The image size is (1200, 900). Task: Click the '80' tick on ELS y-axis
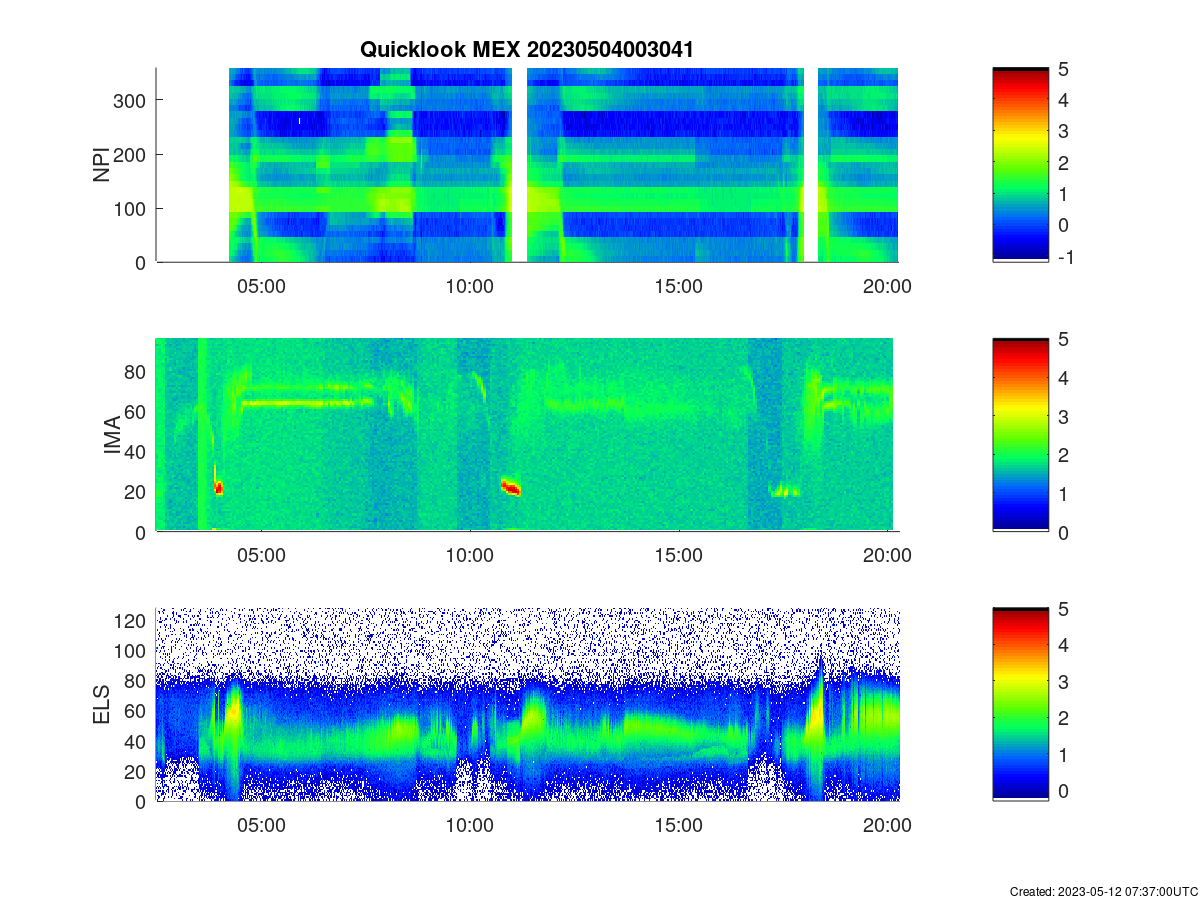pos(136,681)
